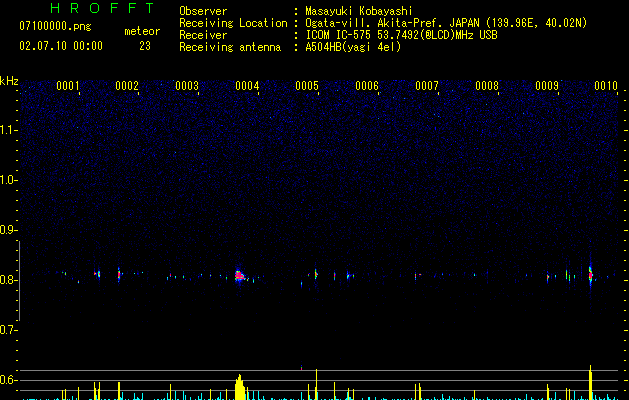Click the kHz axis unit label

[x=9, y=81]
